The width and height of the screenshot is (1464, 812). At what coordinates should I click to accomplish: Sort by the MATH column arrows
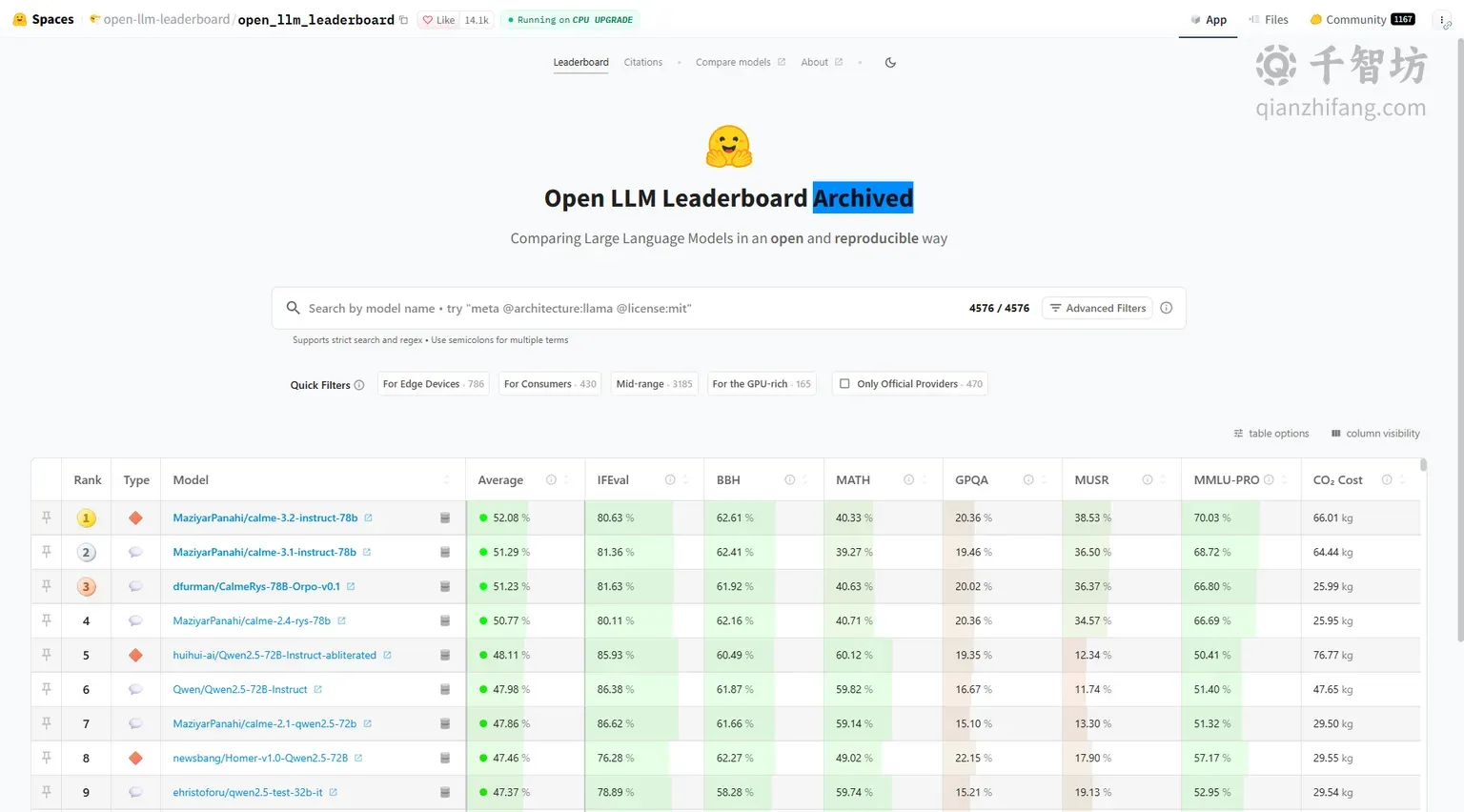[925, 479]
